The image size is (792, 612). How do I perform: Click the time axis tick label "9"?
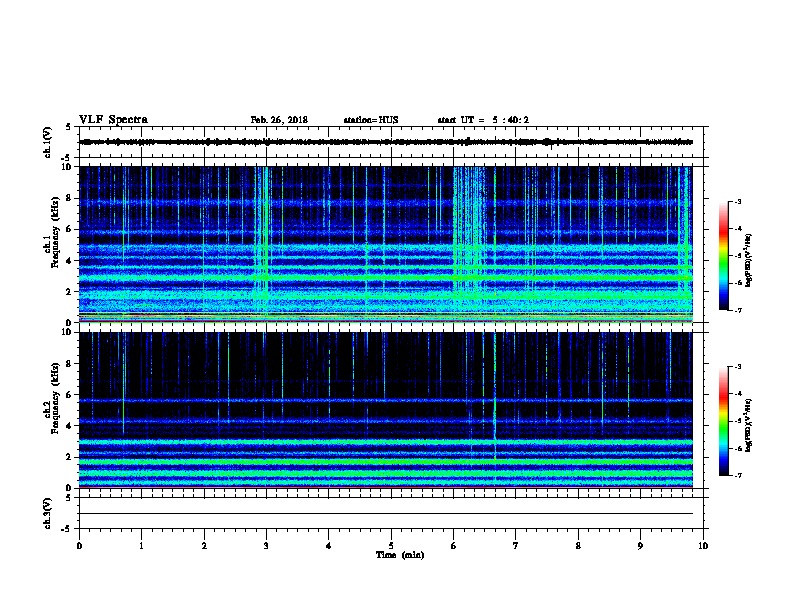(640, 546)
